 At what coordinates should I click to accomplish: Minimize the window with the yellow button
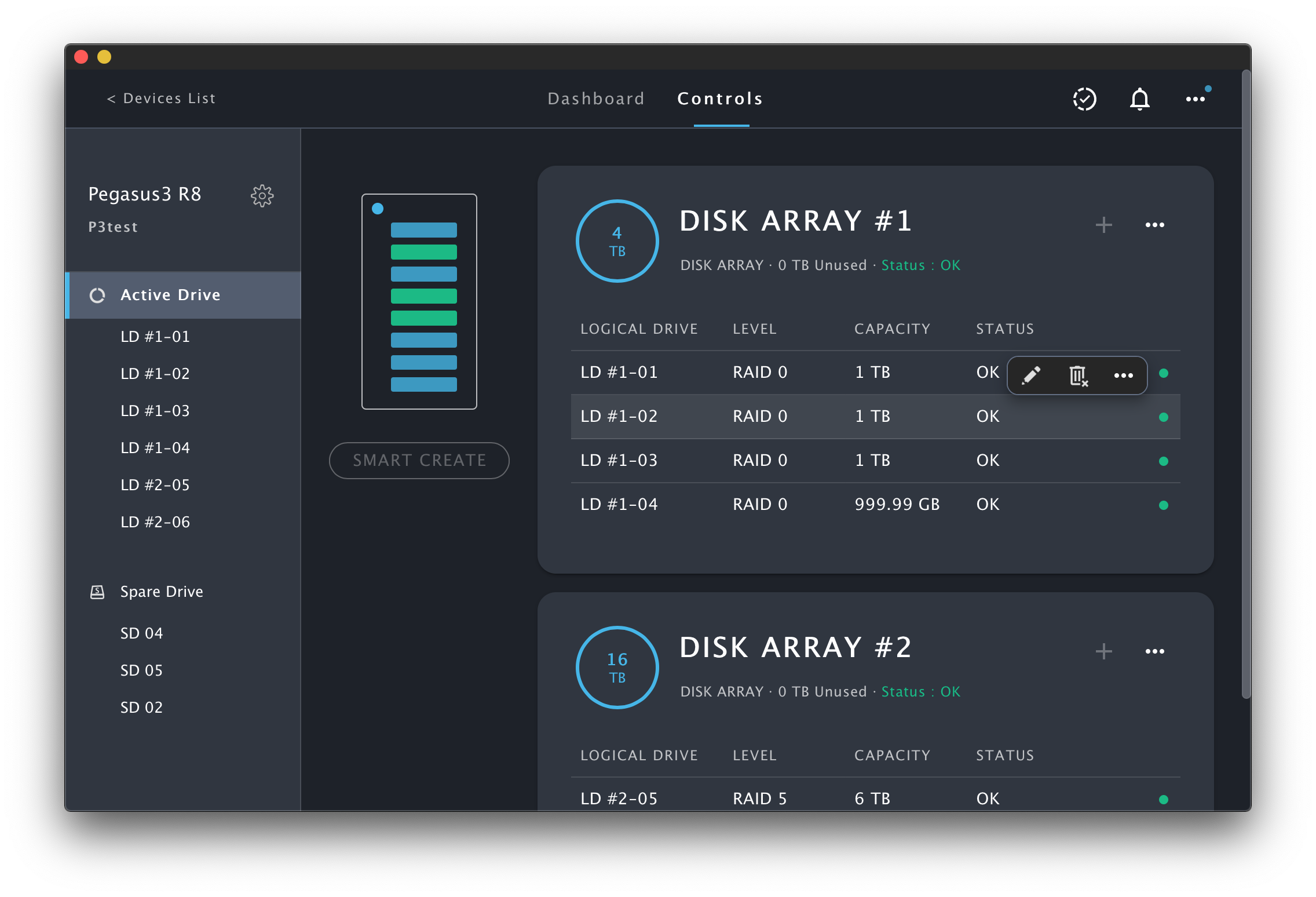coord(104,57)
